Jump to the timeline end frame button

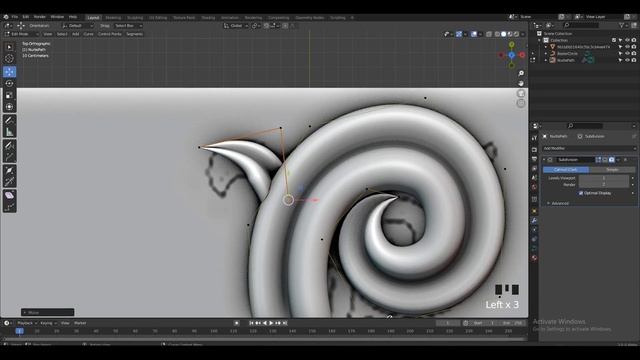(285, 323)
